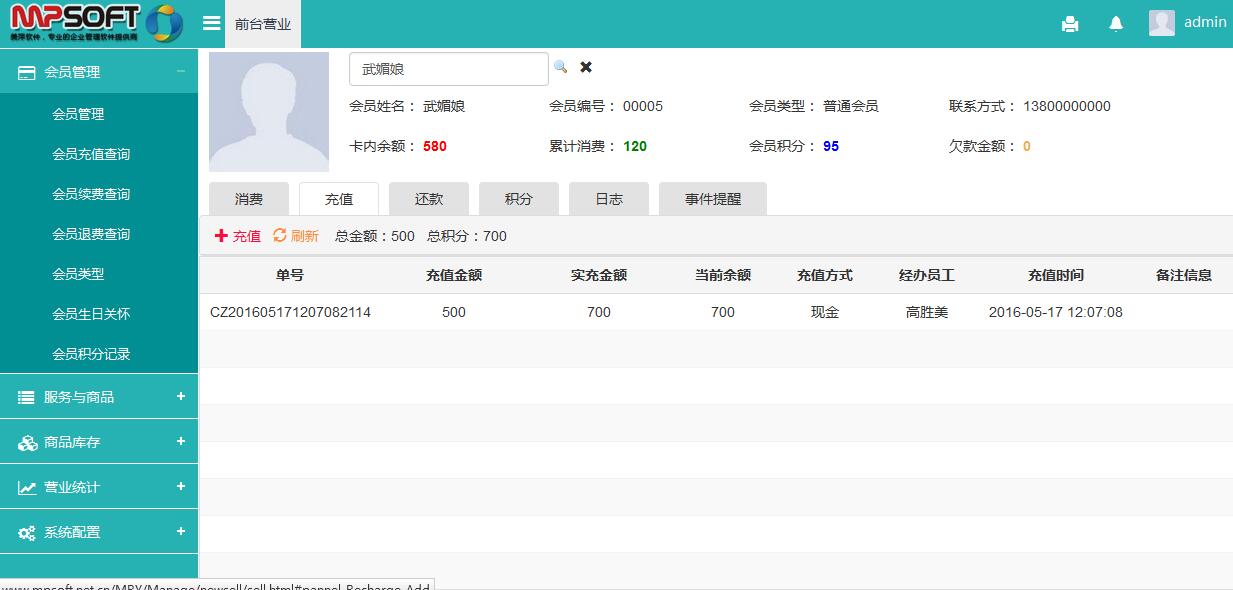Open the notification bell
This screenshot has height=590, width=1233.
coord(1116,24)
